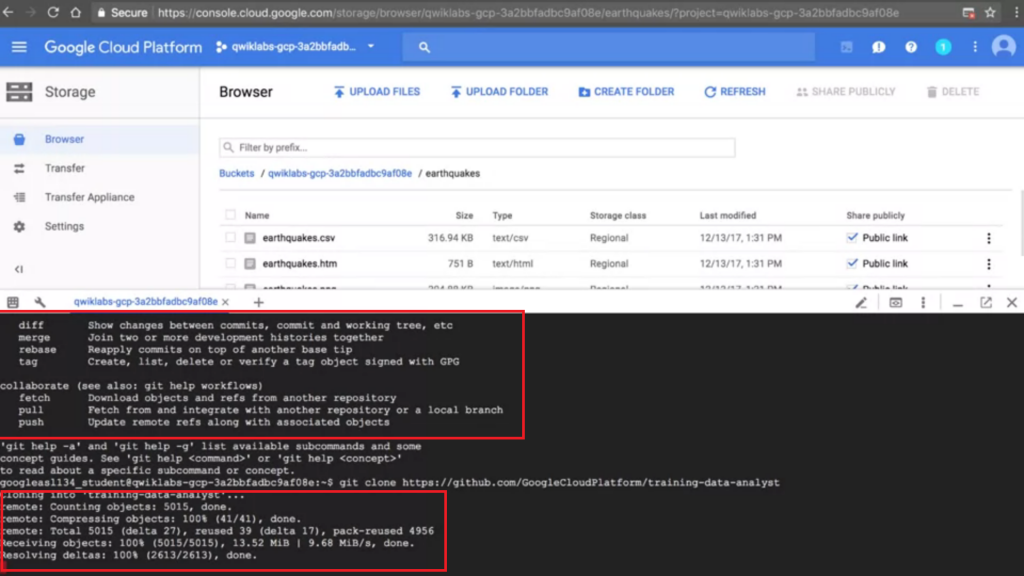Click the earthquakes.htm file type icon
The image size is (1024, 576).
[250, 264]
